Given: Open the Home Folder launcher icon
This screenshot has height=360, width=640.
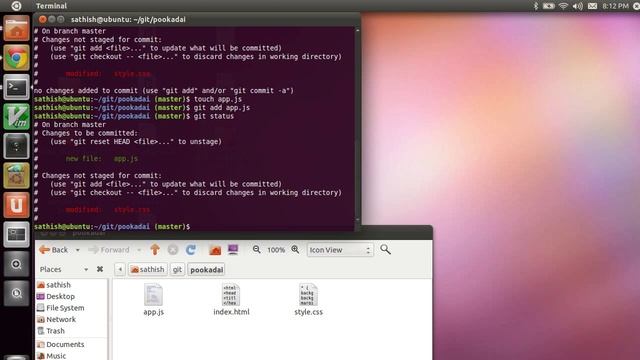Looking at the screenshot, I should 16,28.
